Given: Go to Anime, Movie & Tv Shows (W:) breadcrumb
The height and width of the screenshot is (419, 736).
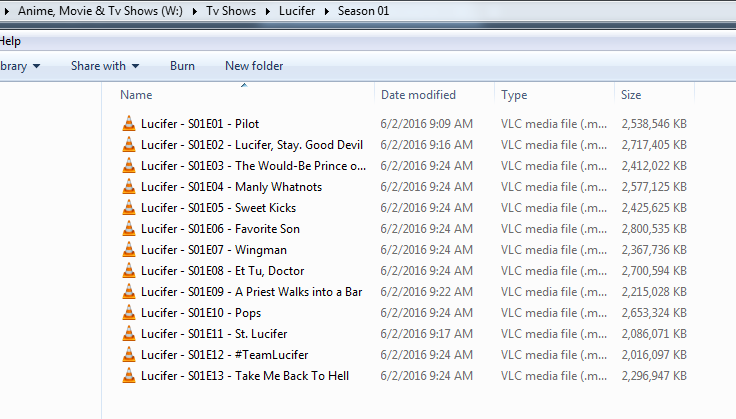Looking at the screenshot, I should tap(100, 11).
